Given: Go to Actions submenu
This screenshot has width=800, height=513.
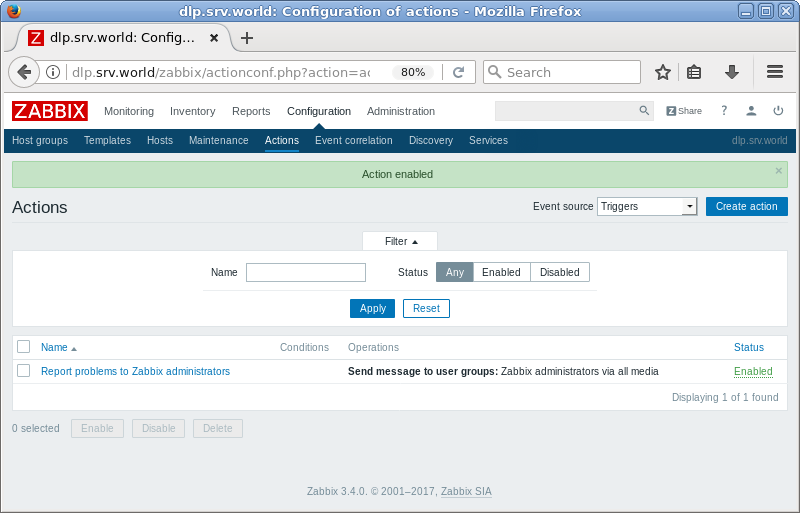Looking at the screenshot, I should (282, 140).
